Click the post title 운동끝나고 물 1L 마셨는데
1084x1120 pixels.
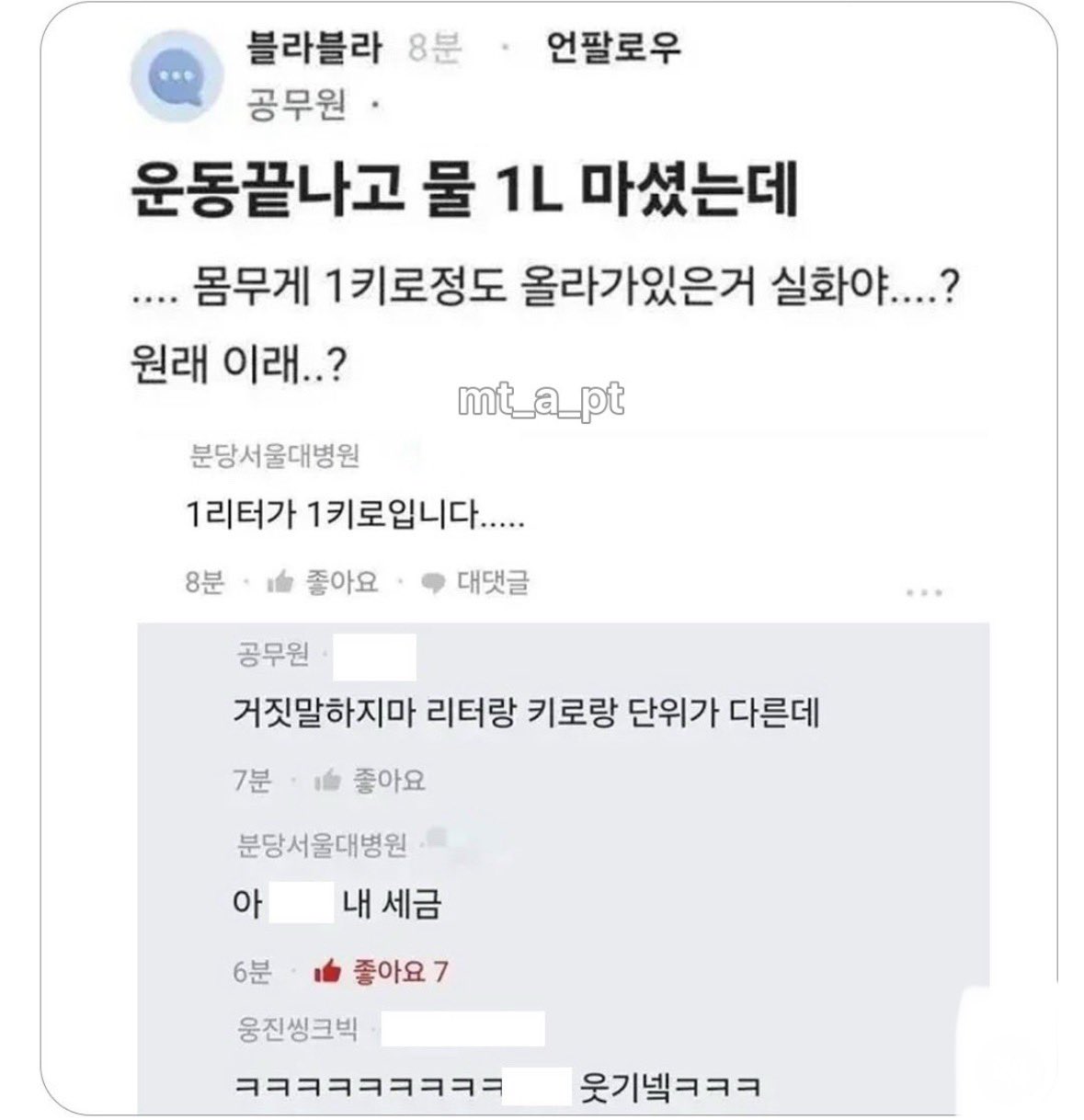click(463, 190)
